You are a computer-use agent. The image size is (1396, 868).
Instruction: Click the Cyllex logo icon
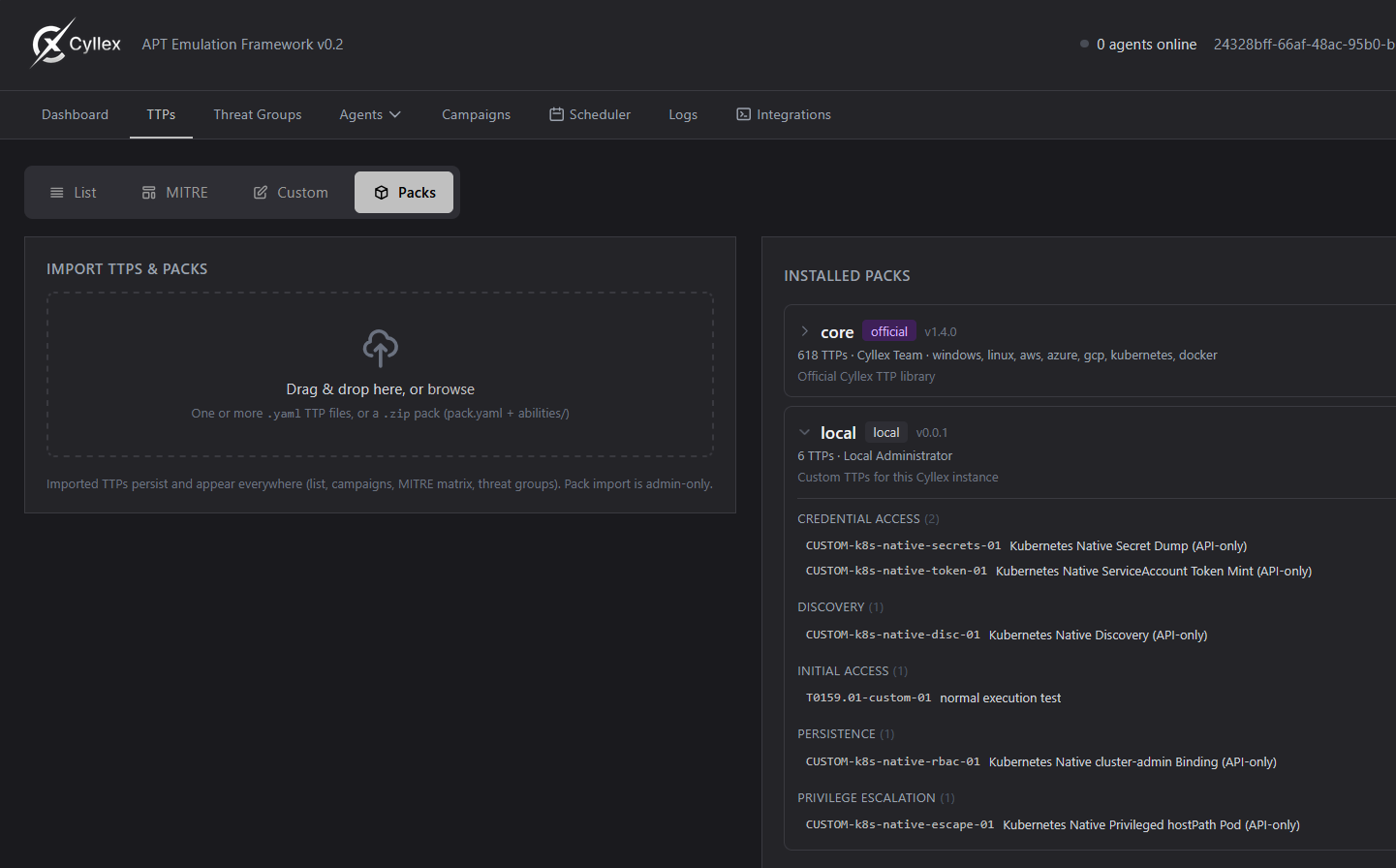point(49,44)
